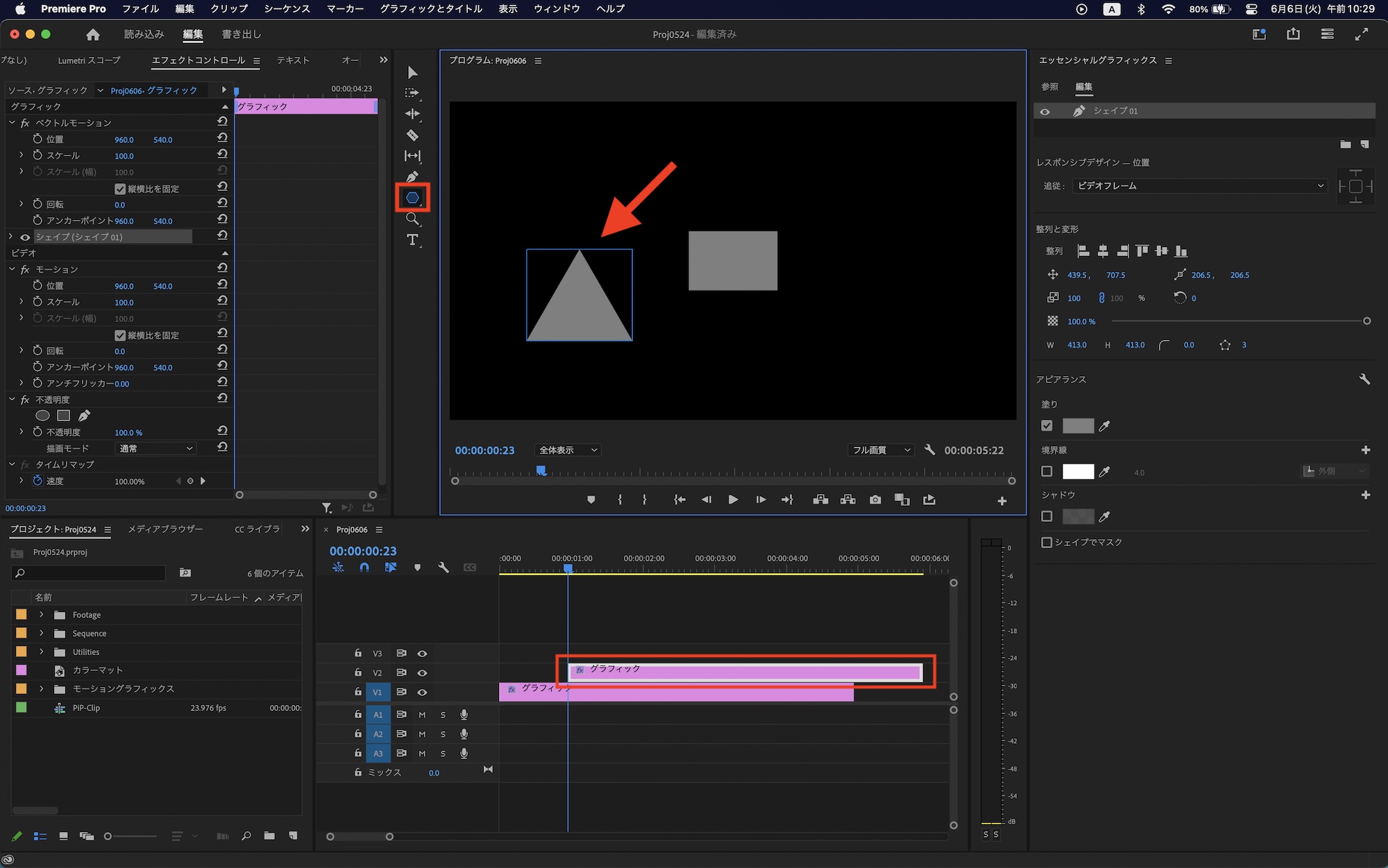The width and height of the screenshot is (1388, 868).
Task: Toggle V2 track output eye
Action: tap(422, 673)
